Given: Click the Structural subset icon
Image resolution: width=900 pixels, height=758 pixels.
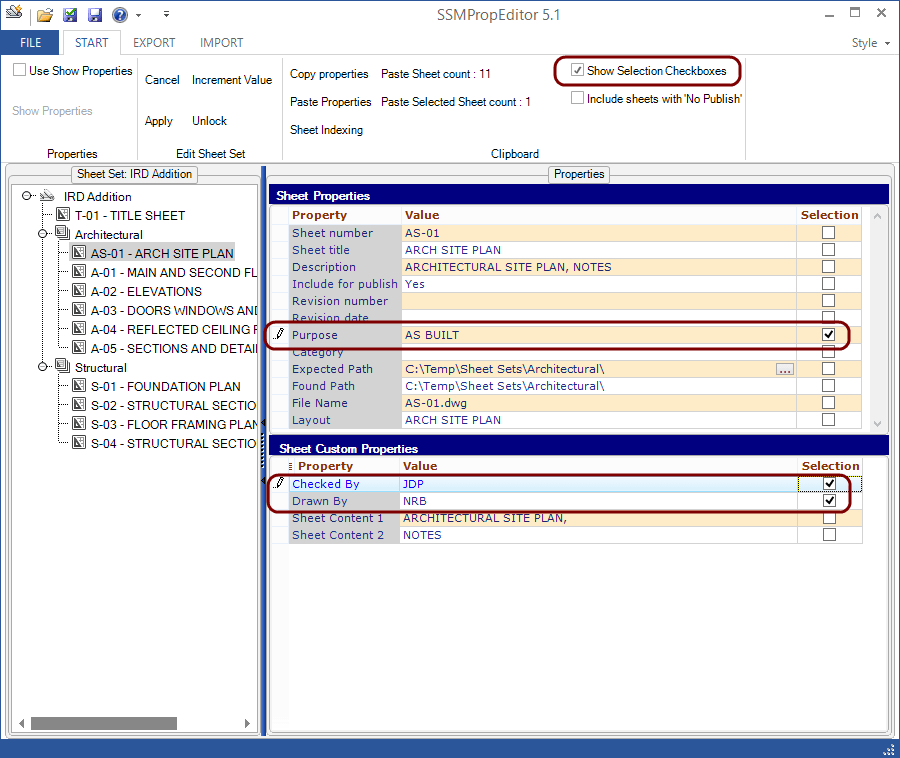Looking at the screenshot, I should pyautogui.click(x=63, y=366).
